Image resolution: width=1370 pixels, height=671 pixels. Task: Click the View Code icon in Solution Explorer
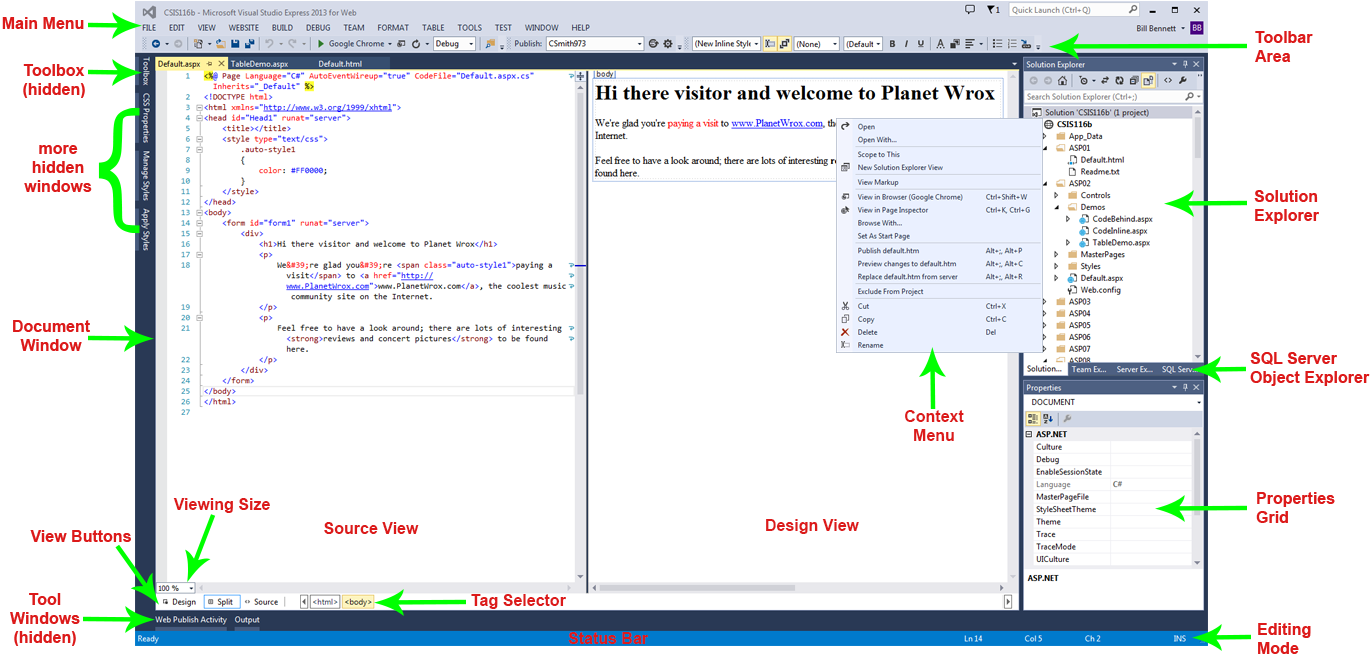point(1168,80)
